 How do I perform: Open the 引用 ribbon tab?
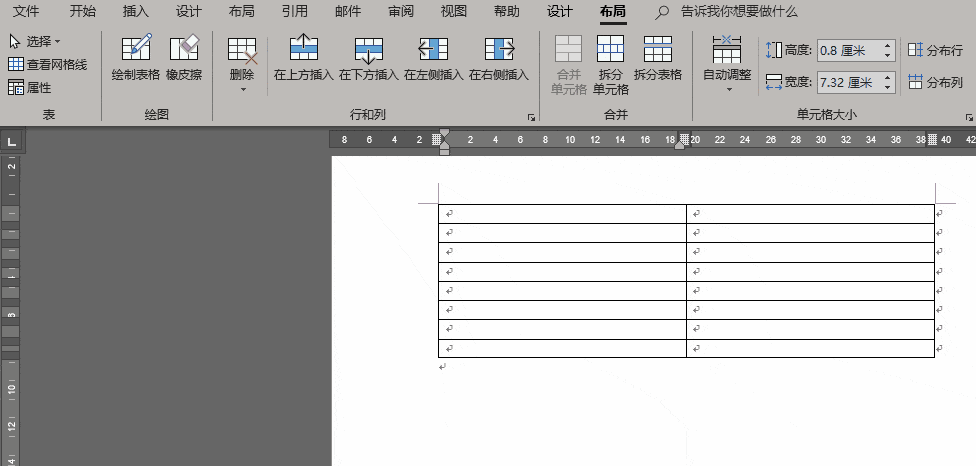click(294, 11)
